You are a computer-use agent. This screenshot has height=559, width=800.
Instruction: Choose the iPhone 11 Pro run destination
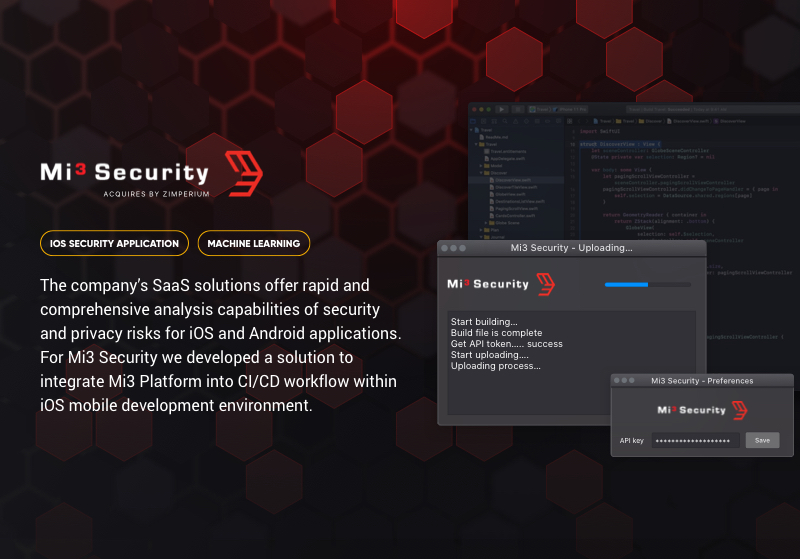[570, 109]
